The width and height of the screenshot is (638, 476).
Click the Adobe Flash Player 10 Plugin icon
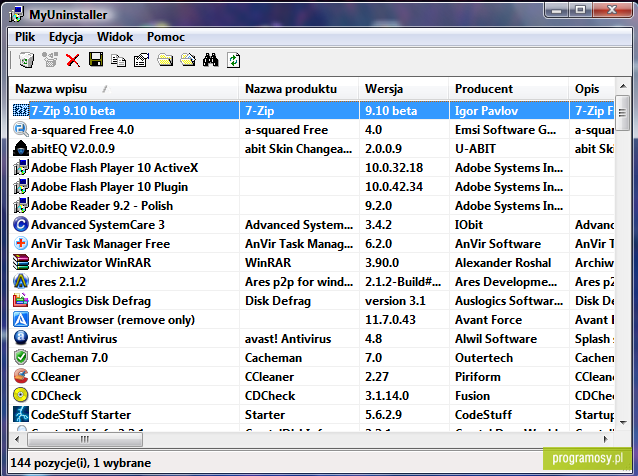(21, 186)
